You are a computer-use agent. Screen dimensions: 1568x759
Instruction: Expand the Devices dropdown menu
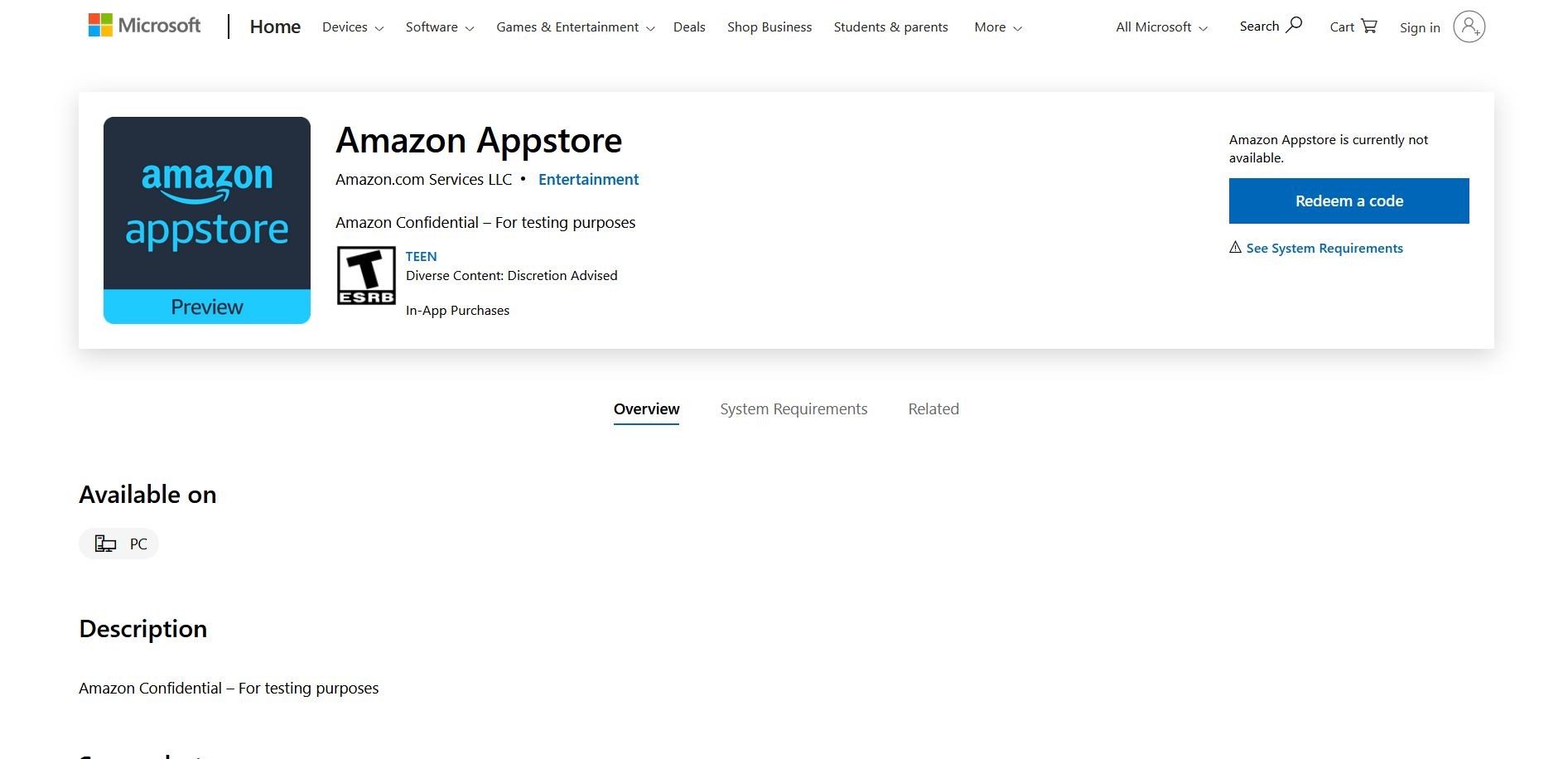[353, 27]
